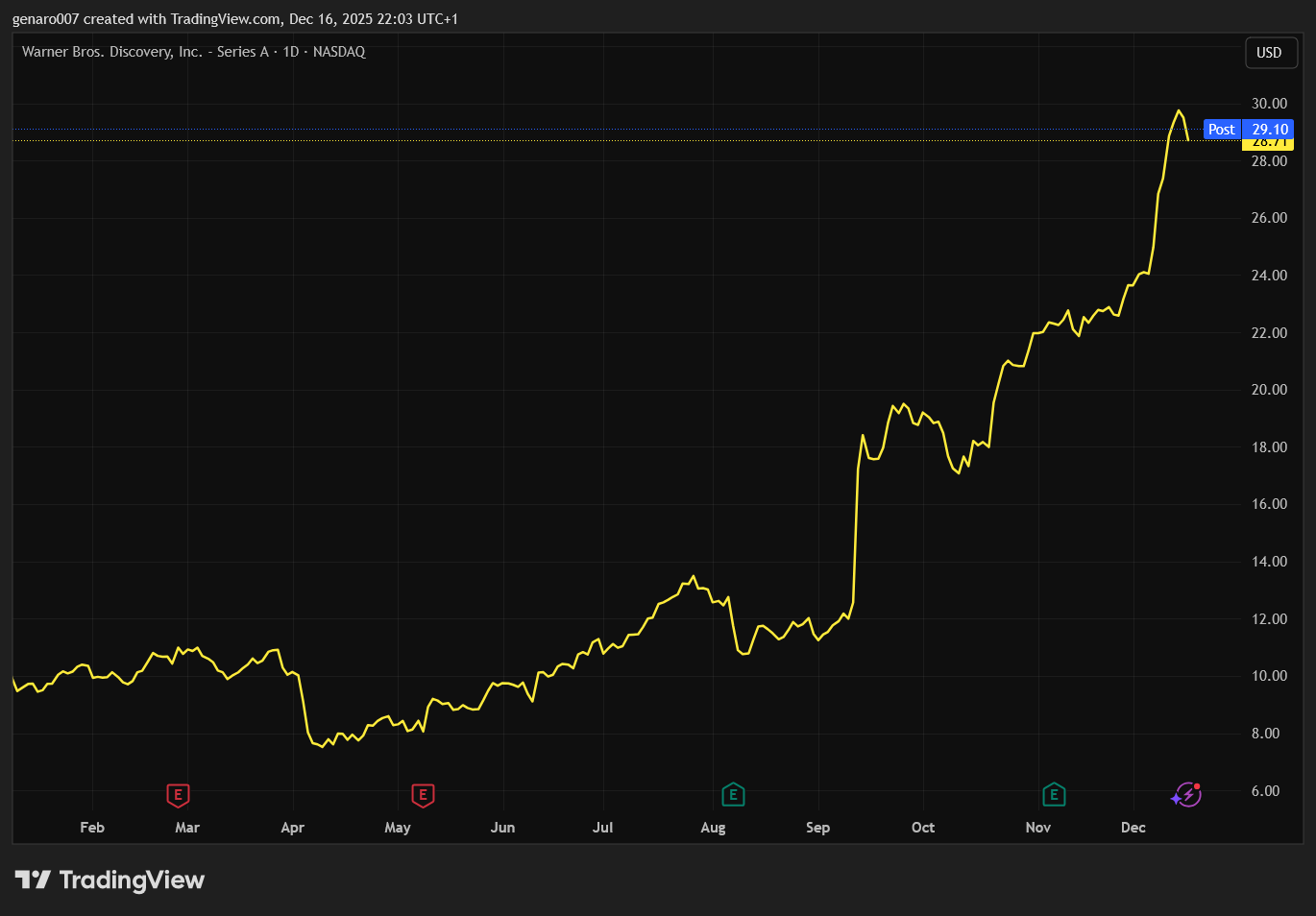Select the 14.00 price axis label
Viewport: 1316px width, 916px height.
pos(1269,562)
